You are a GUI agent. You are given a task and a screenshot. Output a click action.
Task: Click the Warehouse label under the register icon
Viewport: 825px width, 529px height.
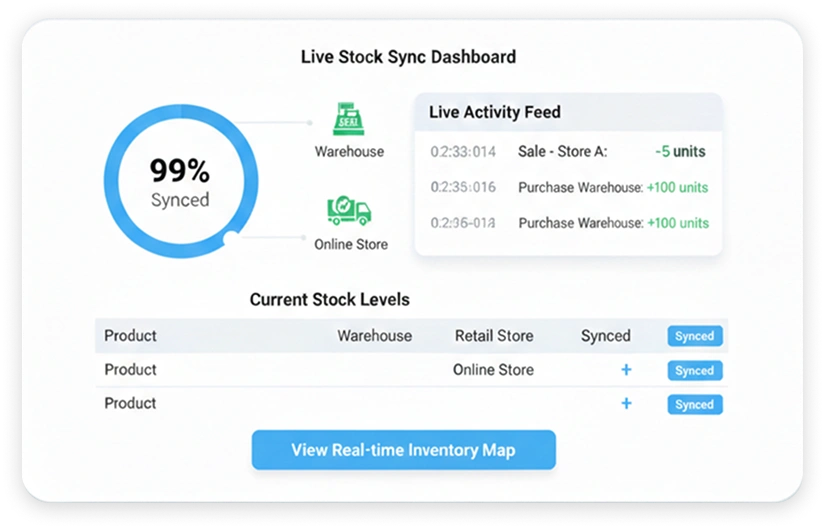click(349, 152)
